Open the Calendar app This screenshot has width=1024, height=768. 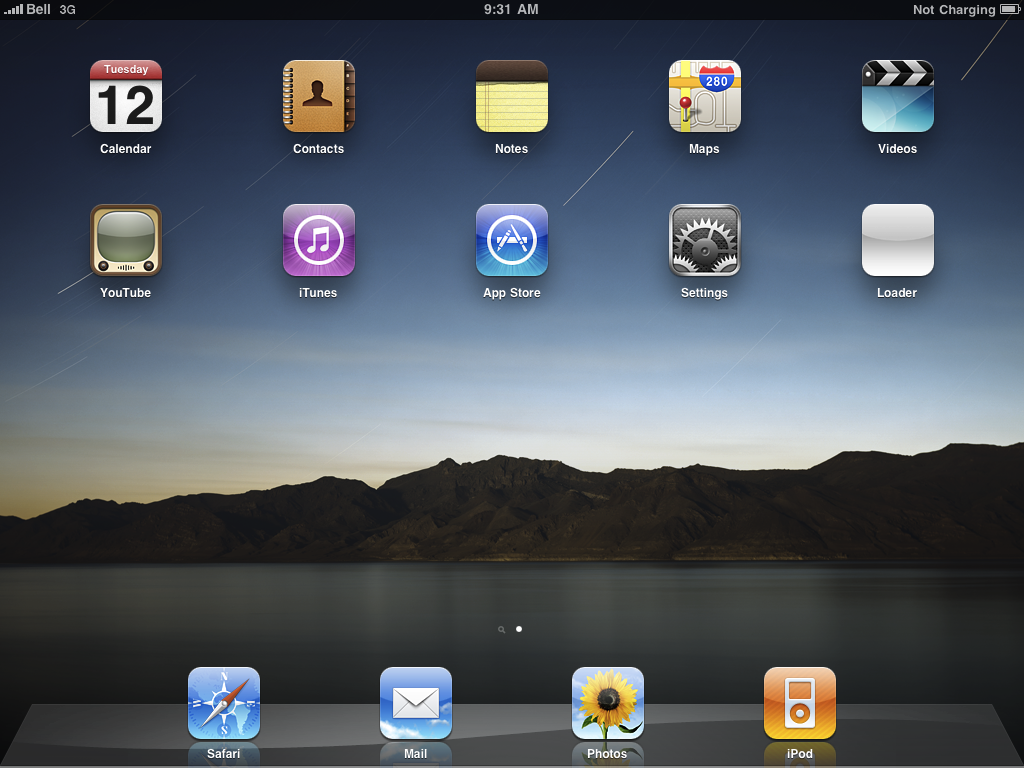coord(125,97)
